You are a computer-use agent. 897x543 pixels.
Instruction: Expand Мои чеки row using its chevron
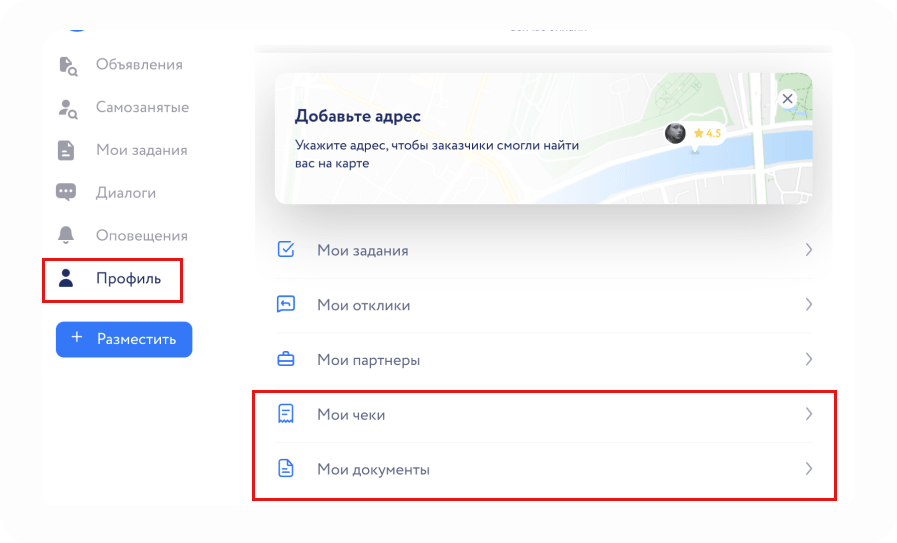pos(808,414)
